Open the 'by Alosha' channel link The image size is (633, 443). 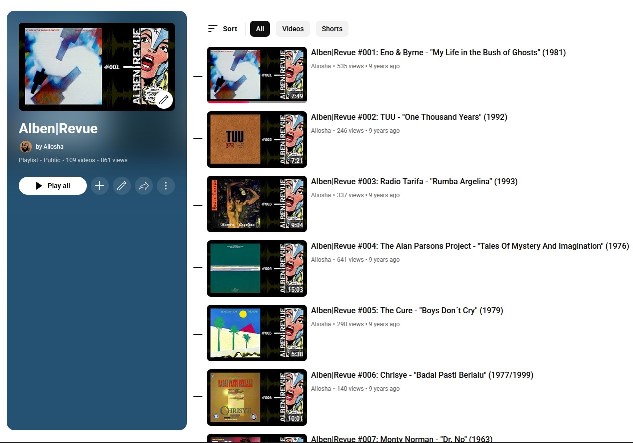[x=49, y=147]
